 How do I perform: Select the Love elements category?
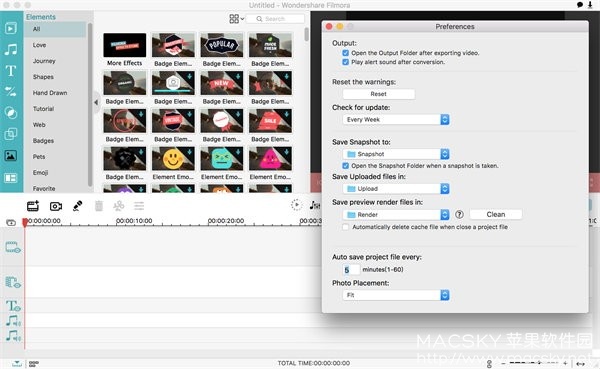tap(39, 45)
